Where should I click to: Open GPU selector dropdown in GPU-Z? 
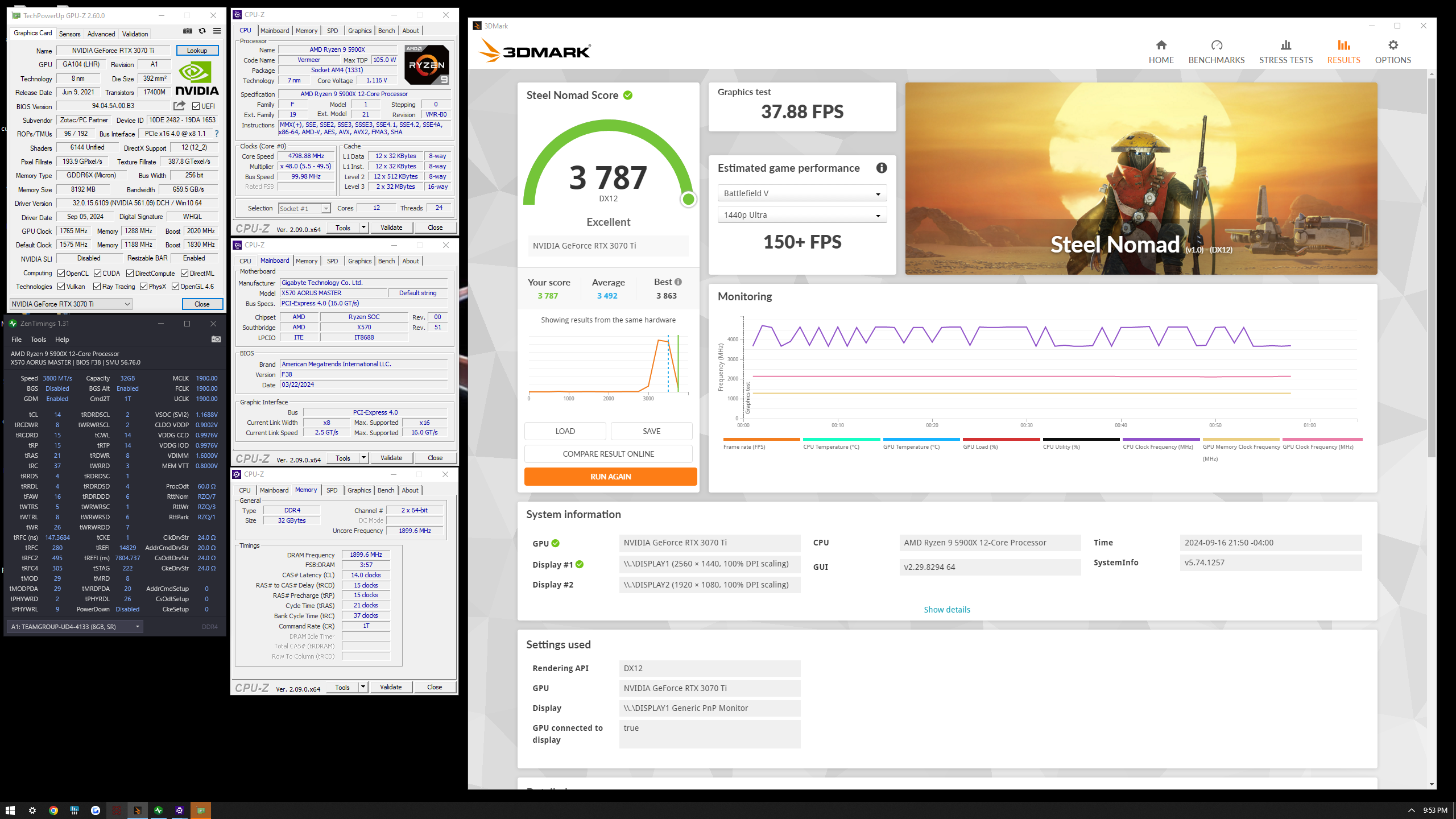pyautogui.click(x=71, y=304)
